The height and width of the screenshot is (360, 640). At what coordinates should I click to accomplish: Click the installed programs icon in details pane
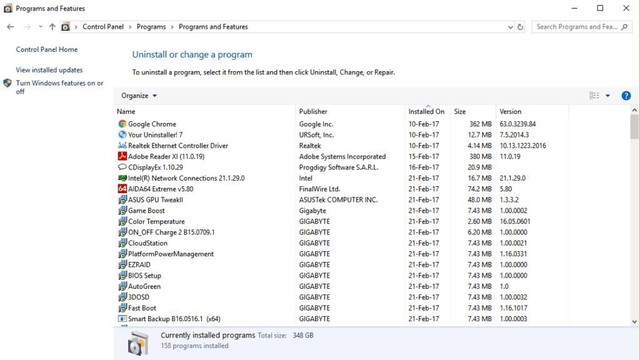138,343
